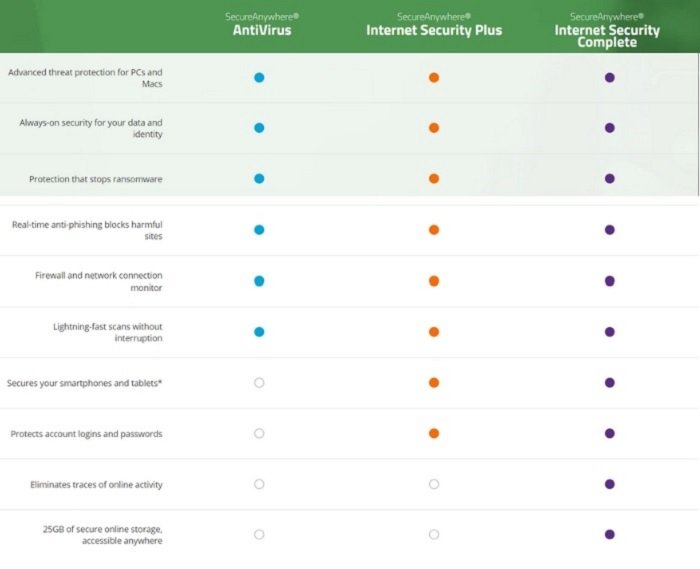Click 'Advanced threat protection for PCs and Macs' text
The width and height of the screenshot is (700, 569).
tap(85, 78)
